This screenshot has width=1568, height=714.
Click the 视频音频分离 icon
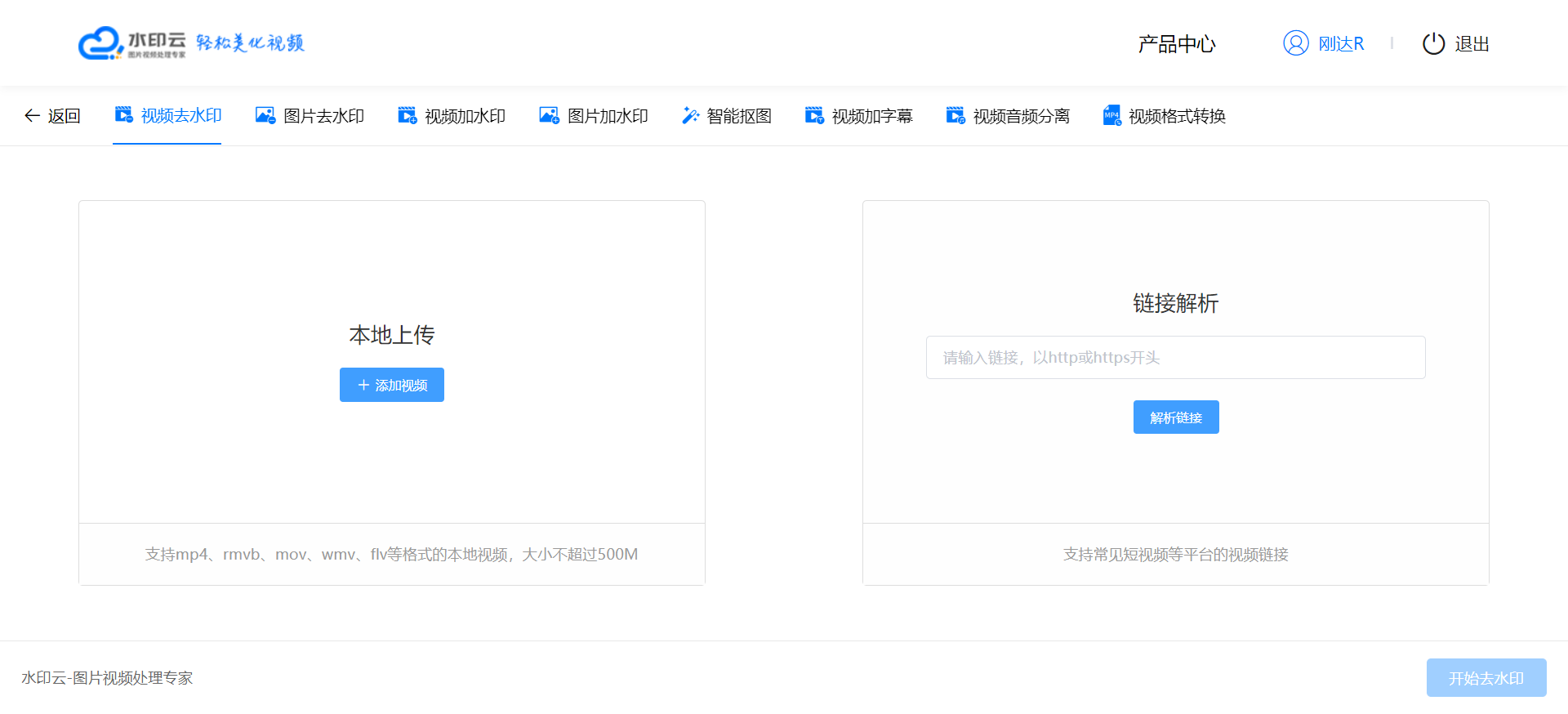coord(955,115)
